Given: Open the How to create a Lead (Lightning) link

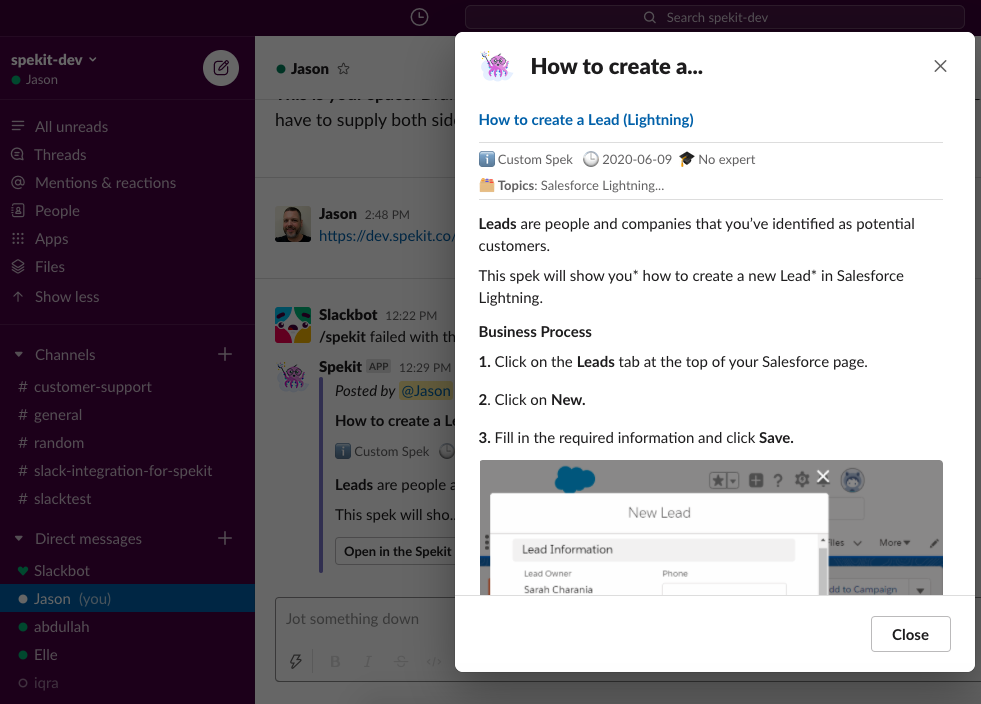Looking at the screenshot, I should (x=586, y=120).
